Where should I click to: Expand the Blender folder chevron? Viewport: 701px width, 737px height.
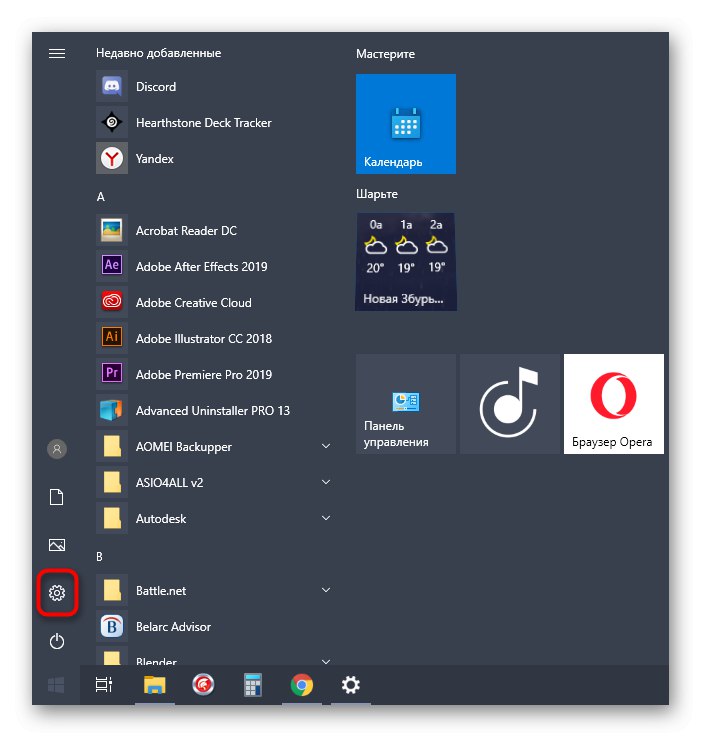[x=326, y=661]
